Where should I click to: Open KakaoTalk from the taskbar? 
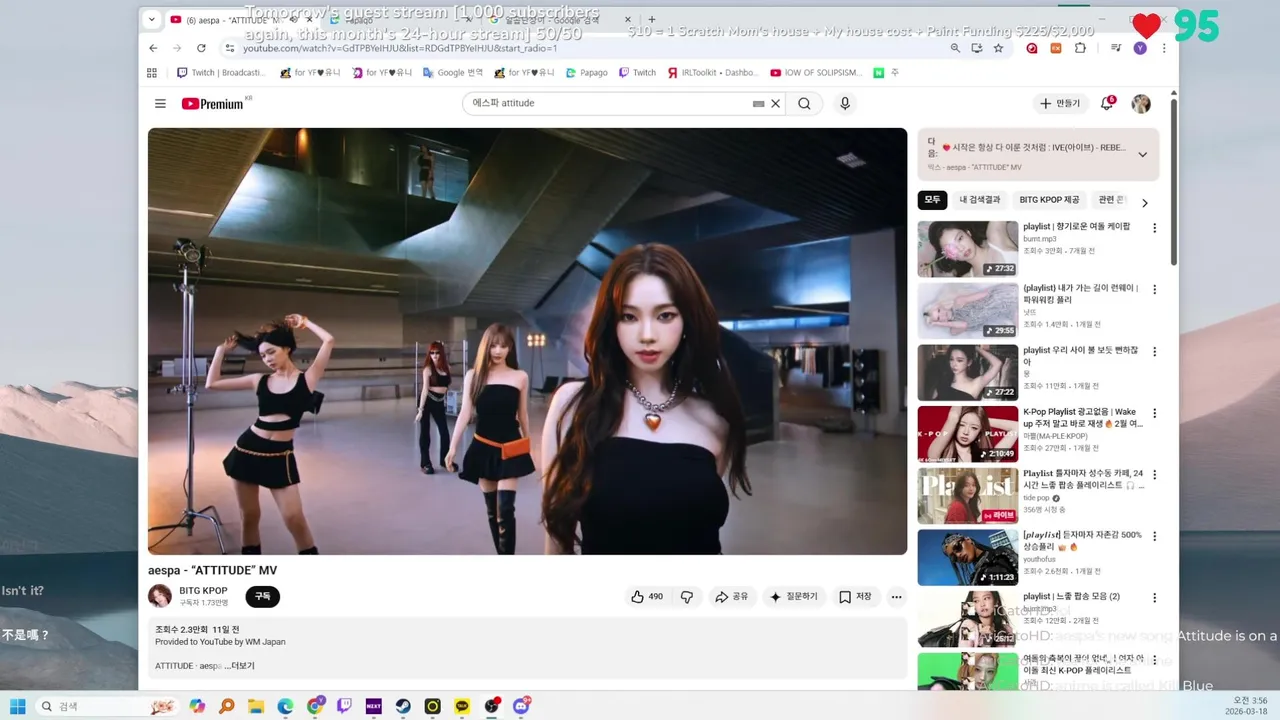pyautogui.click(x=462, y=706)
